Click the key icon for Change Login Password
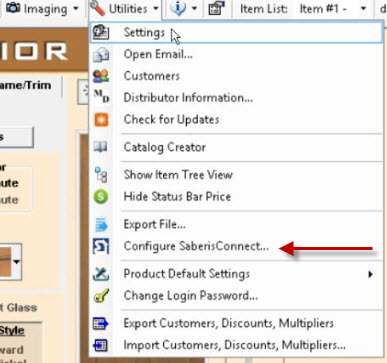 101,296
